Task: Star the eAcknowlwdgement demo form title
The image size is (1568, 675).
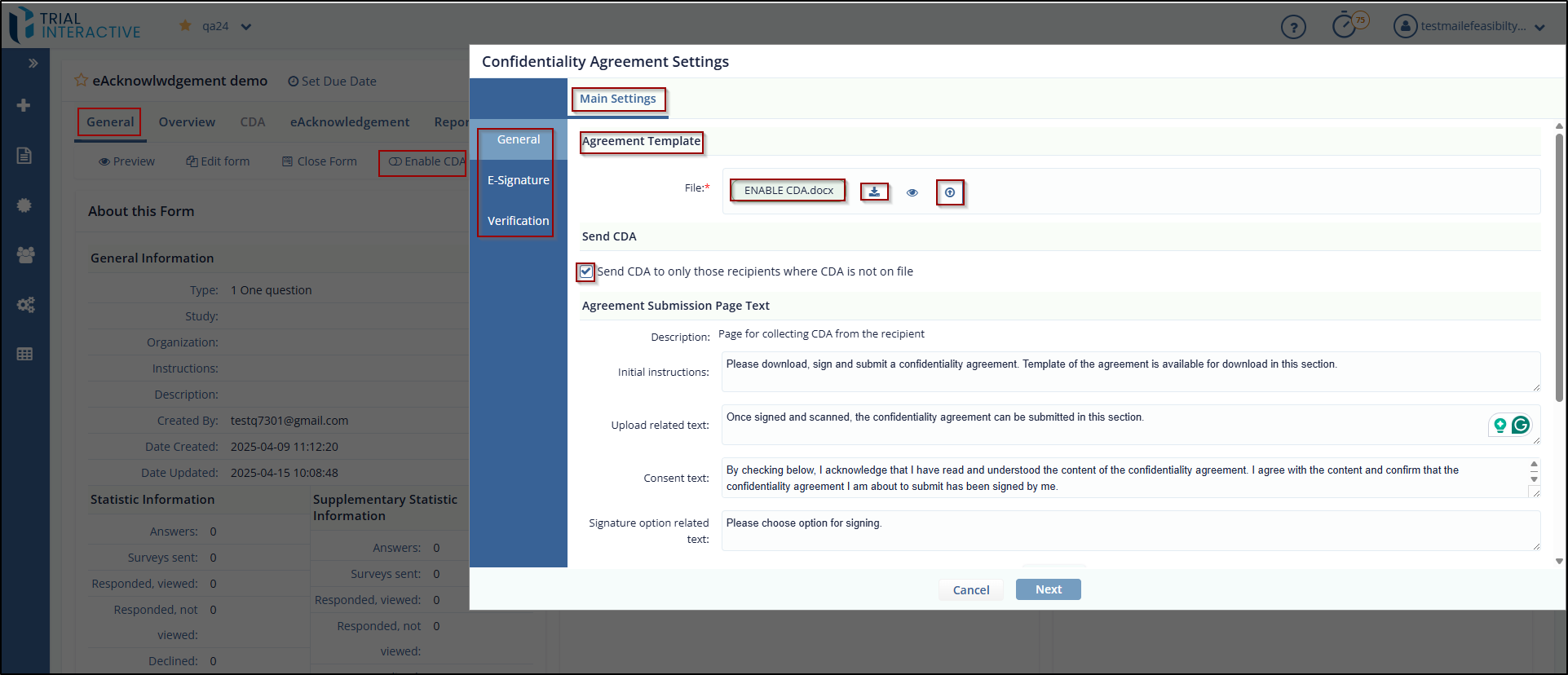Action: (x=81, y=80)
